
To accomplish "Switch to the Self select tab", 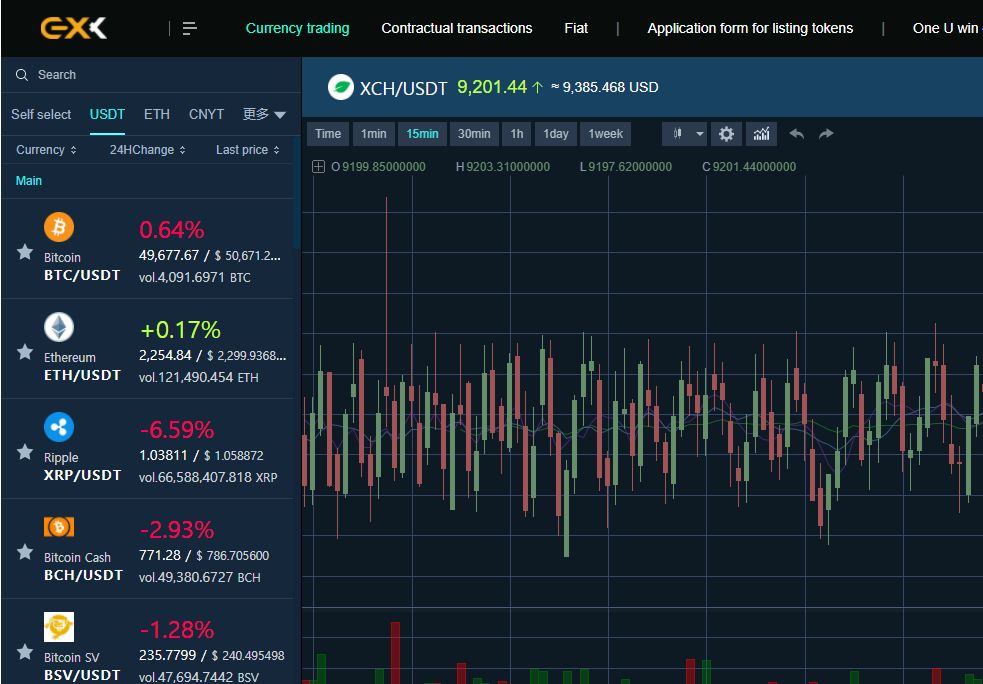I will [x=41, y=114].
